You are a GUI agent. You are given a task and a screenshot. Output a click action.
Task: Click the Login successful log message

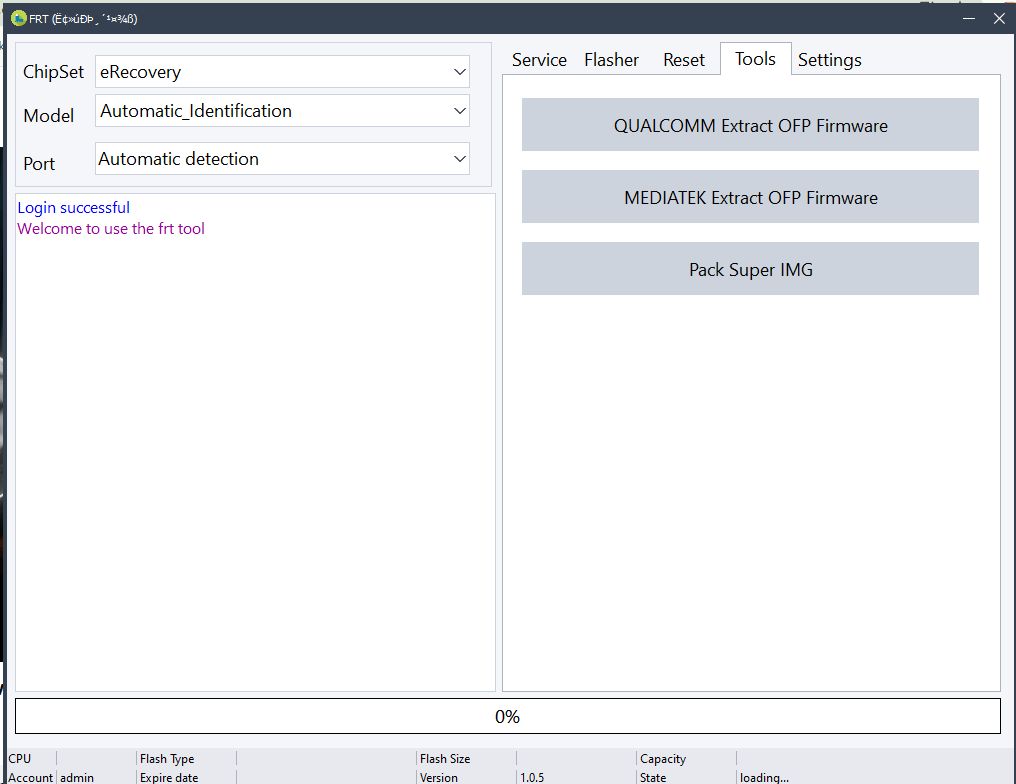point(73,207)
